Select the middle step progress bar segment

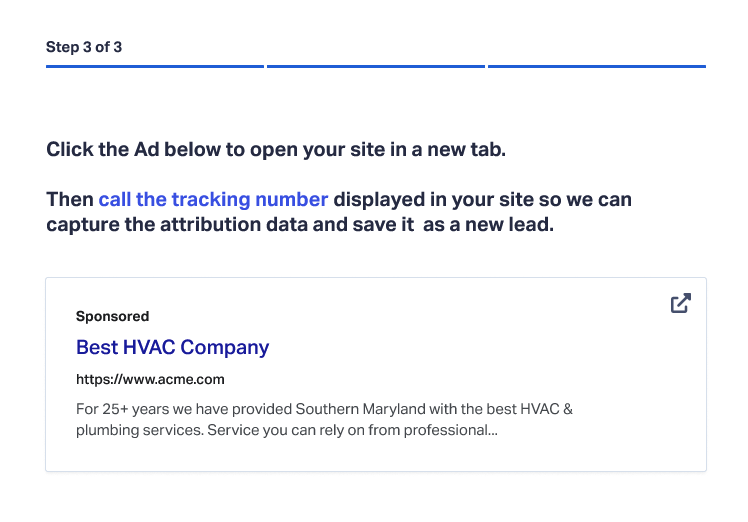coord(376,66)
